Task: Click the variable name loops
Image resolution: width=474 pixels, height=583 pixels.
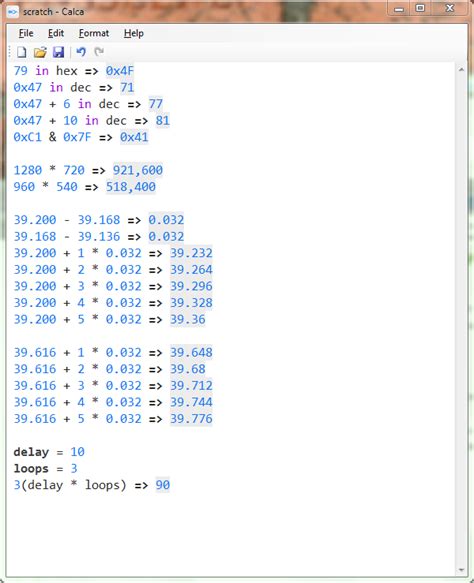Action: coord(31,468)
